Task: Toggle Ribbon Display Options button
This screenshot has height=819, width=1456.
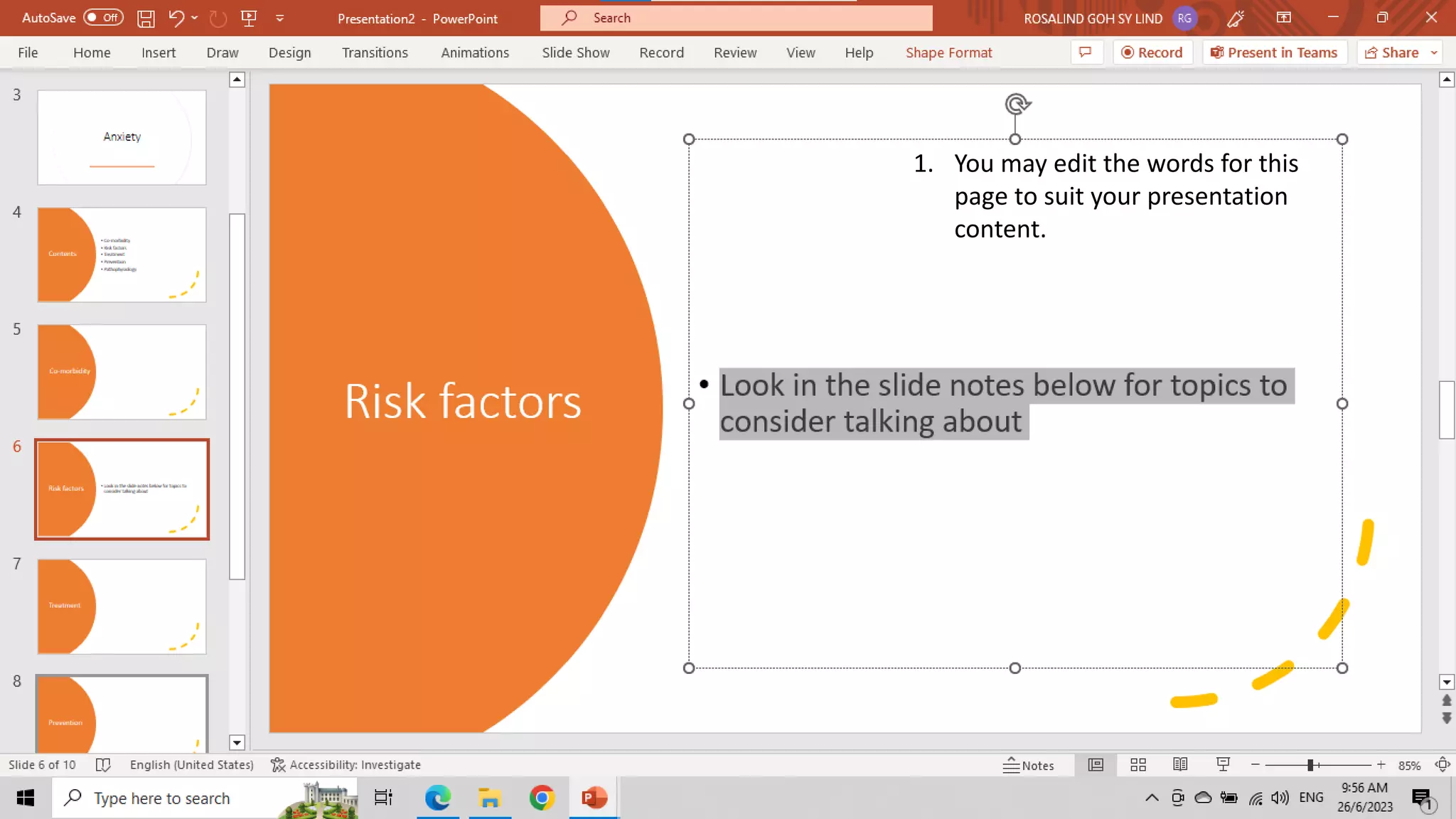Action: click(1283, 18)
